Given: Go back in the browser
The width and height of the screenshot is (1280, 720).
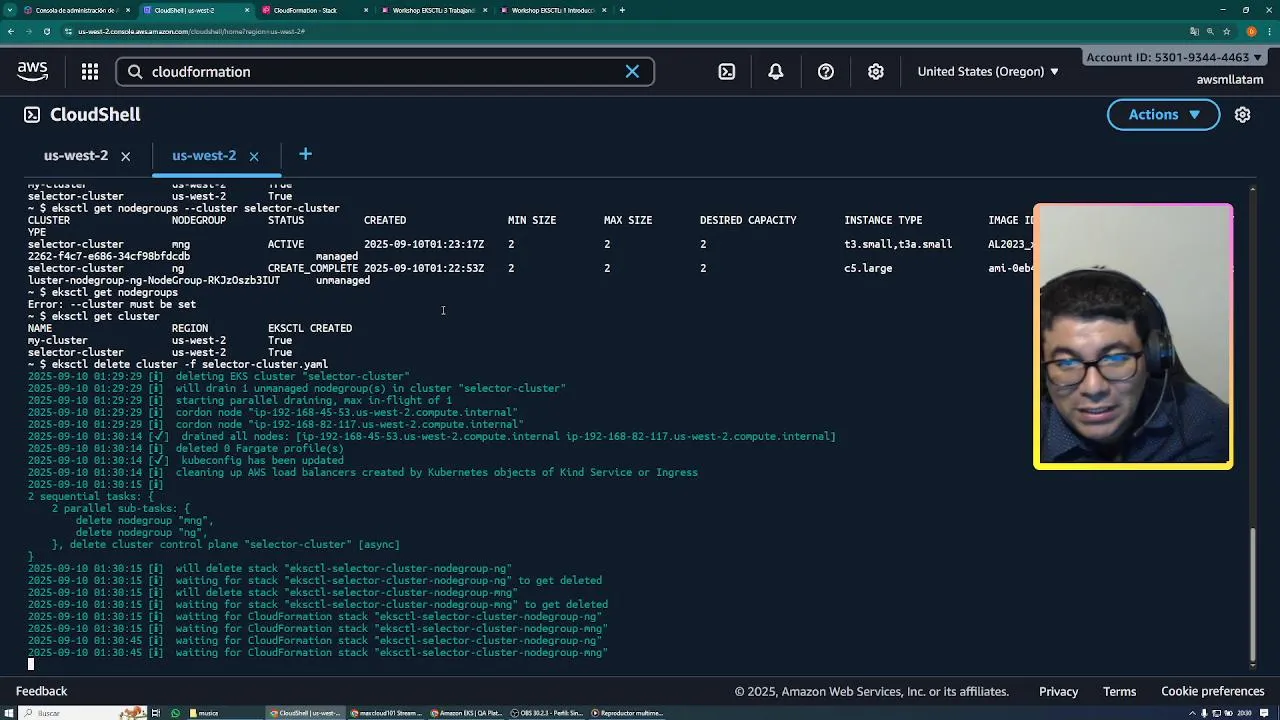Looking at the screenshot, I should (x=11, y=31).
